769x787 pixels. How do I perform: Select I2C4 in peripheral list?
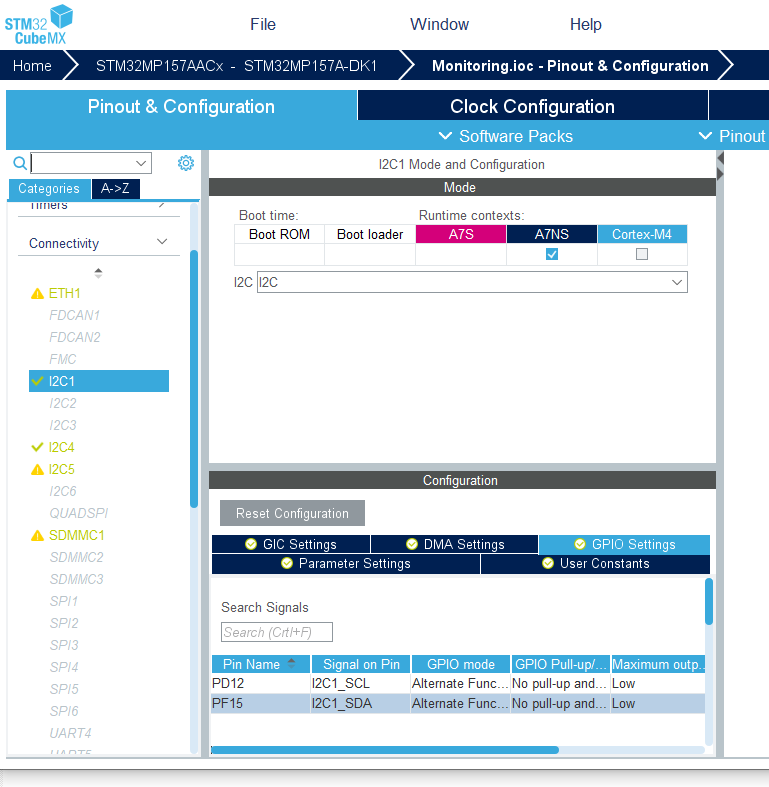tap(61, 447)
